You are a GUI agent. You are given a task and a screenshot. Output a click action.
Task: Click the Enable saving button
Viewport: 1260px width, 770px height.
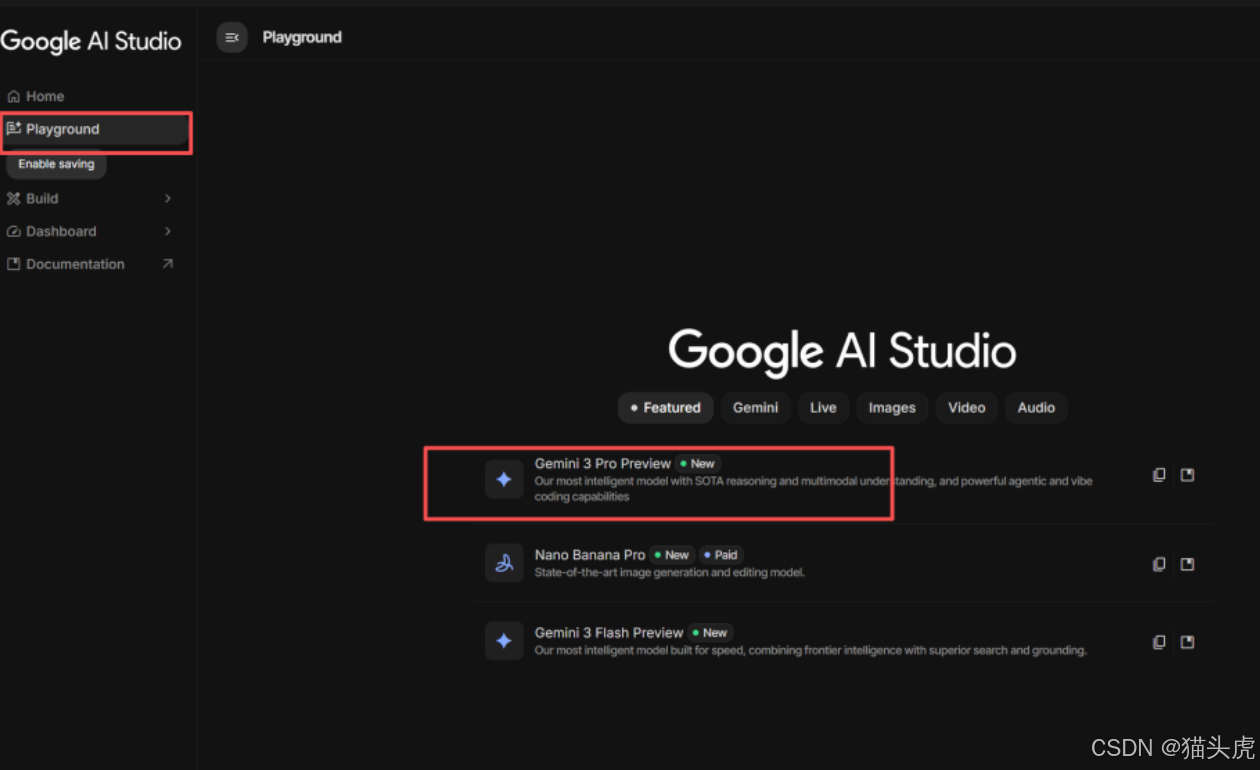tap(56, 163)
